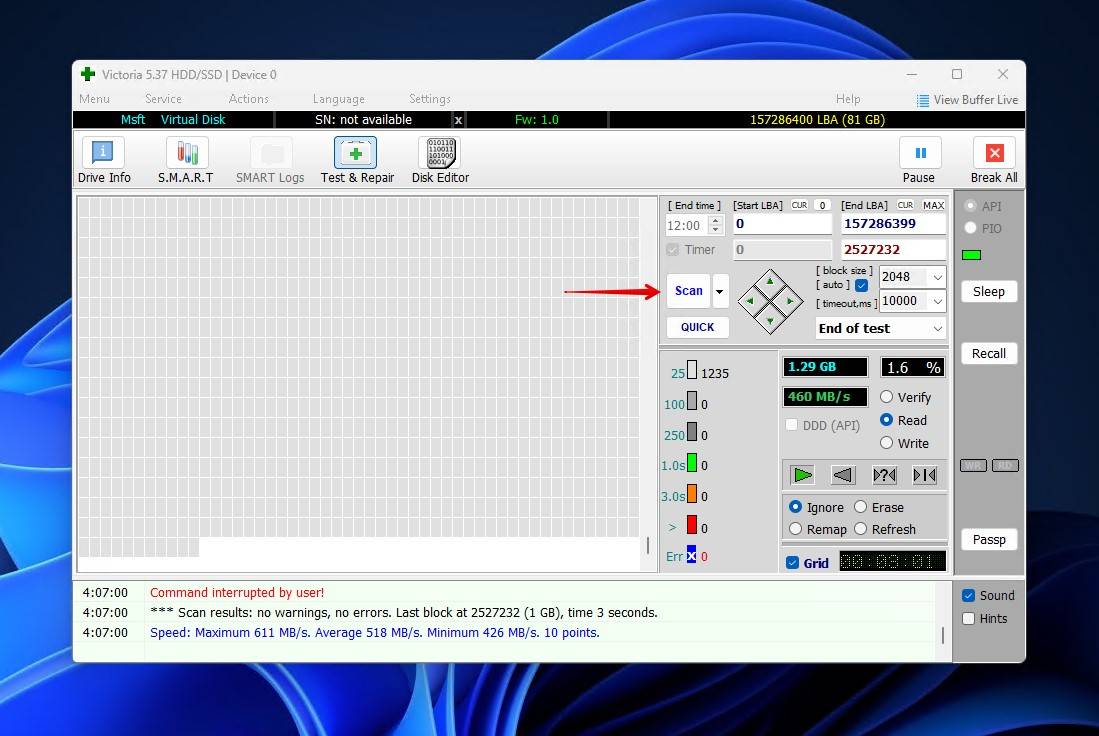Viewport: 1099px width, 736px height.
Task: Select the Write radio button
Action: pos(887,443)
